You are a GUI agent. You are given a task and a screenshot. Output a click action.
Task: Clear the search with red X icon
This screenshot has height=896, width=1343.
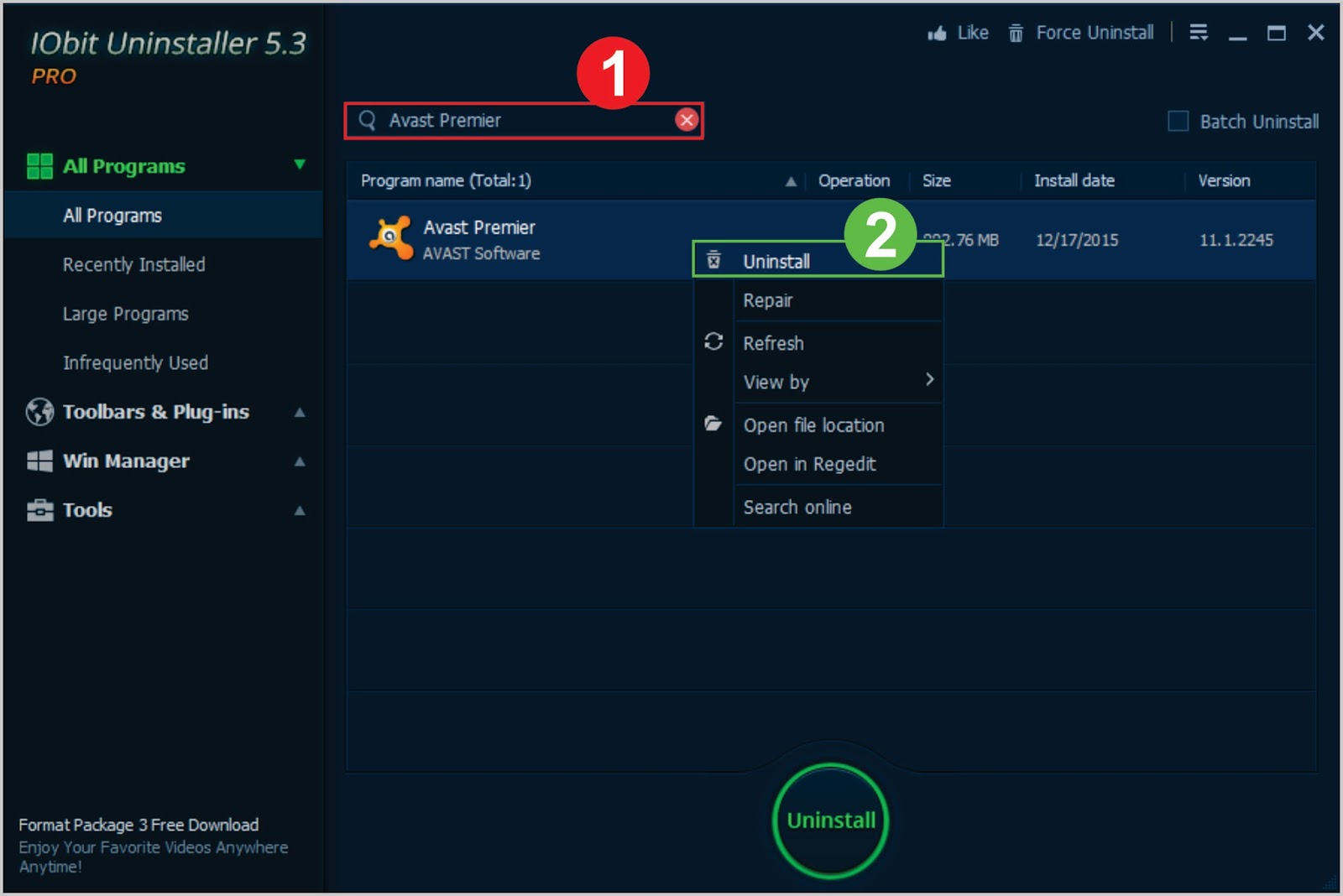point(687,120)
